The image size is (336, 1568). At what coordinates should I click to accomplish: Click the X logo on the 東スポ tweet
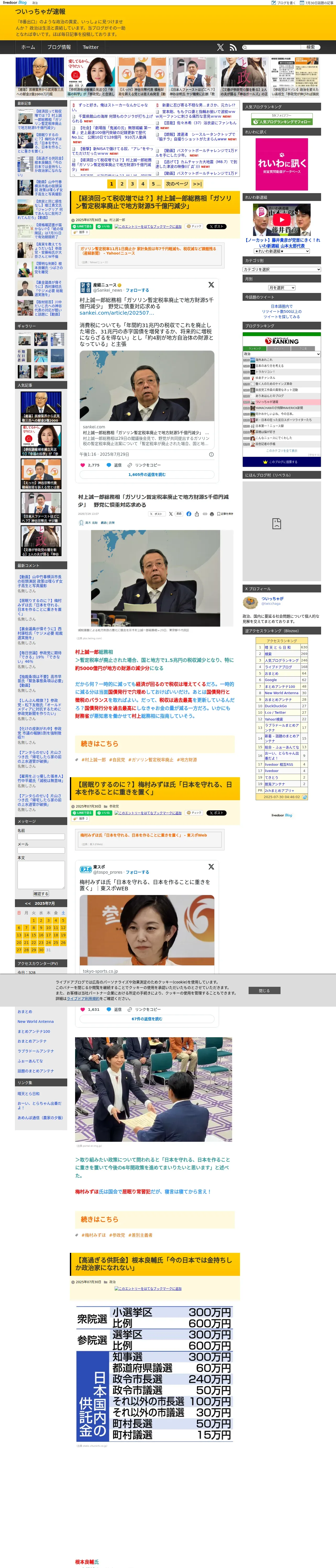pyautogui.click(x=211, y=867)
